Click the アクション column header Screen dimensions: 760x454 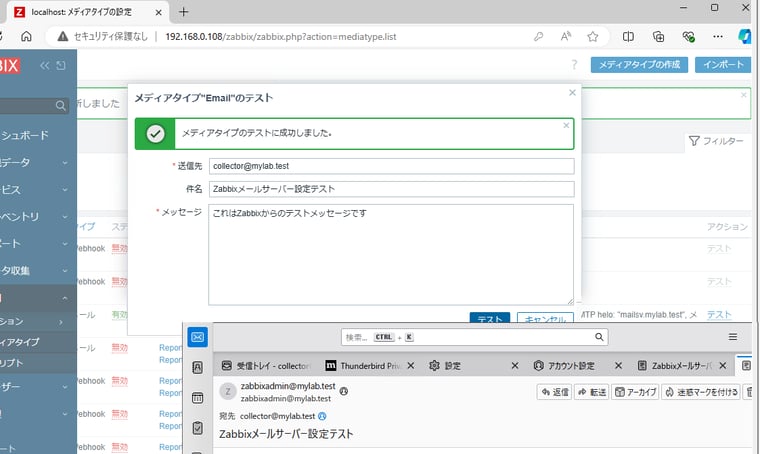tap(727, 226)
